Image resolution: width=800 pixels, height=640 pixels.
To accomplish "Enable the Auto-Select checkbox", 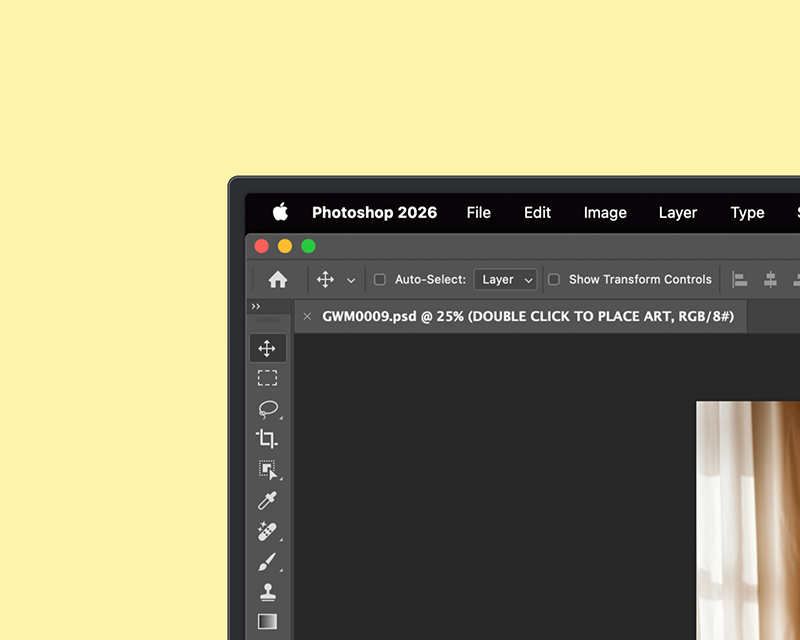I will [x=380, y=279].
